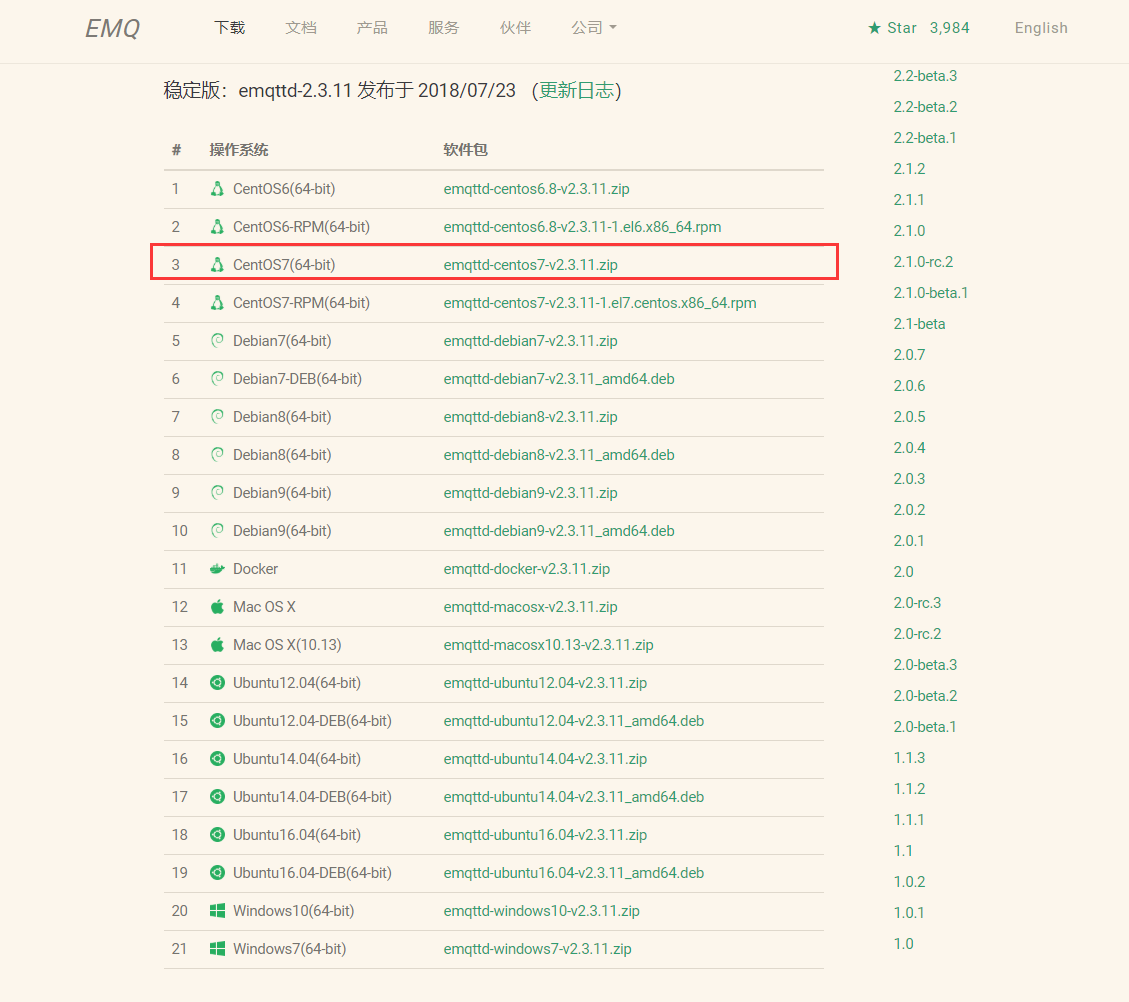Open version 2.1.0-rc.2 link
The height and width of the screenshot is (1002, 1129).
coord(923,262)
